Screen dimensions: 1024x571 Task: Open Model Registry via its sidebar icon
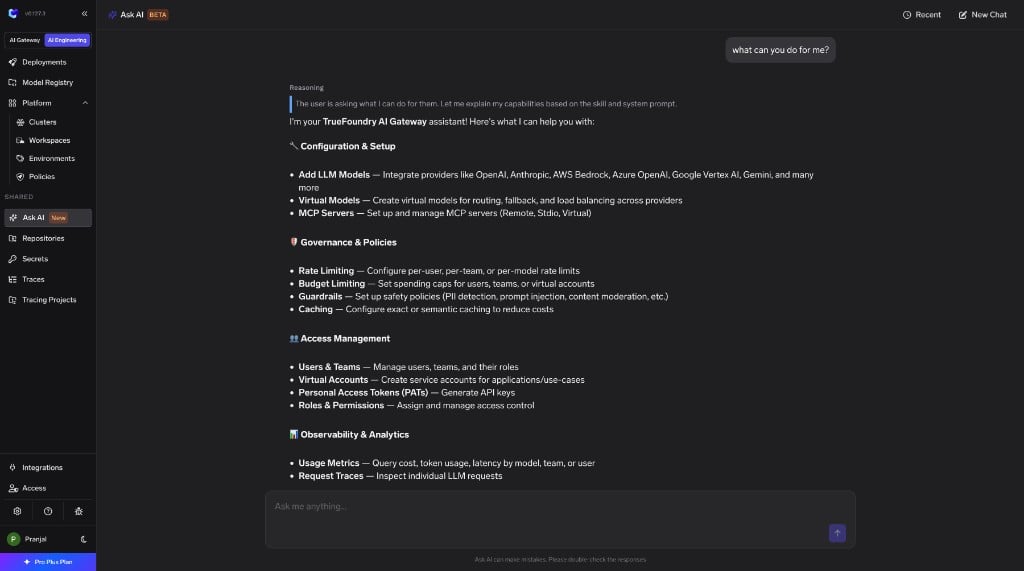click(x=12, y=82)
